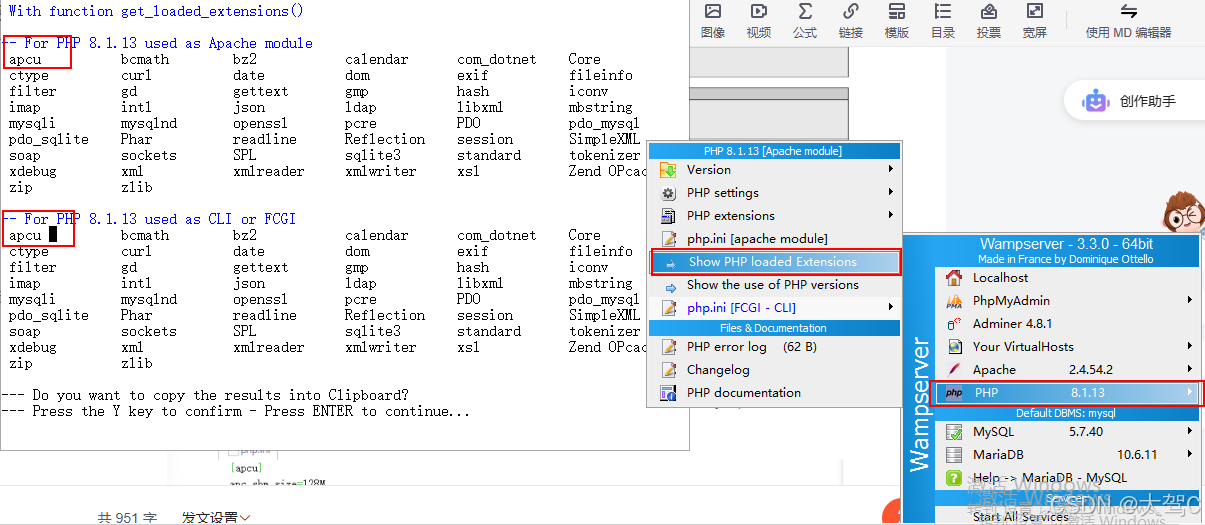This screenshot has height=525, width=1205.
Task: Click the Adminer 4.8.1 icon
Action: click(954, 324)
